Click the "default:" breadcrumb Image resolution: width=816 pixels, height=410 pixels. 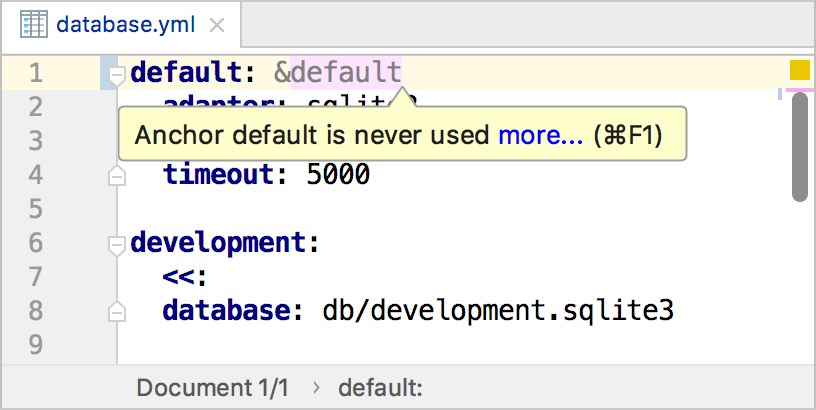point(380,388)
